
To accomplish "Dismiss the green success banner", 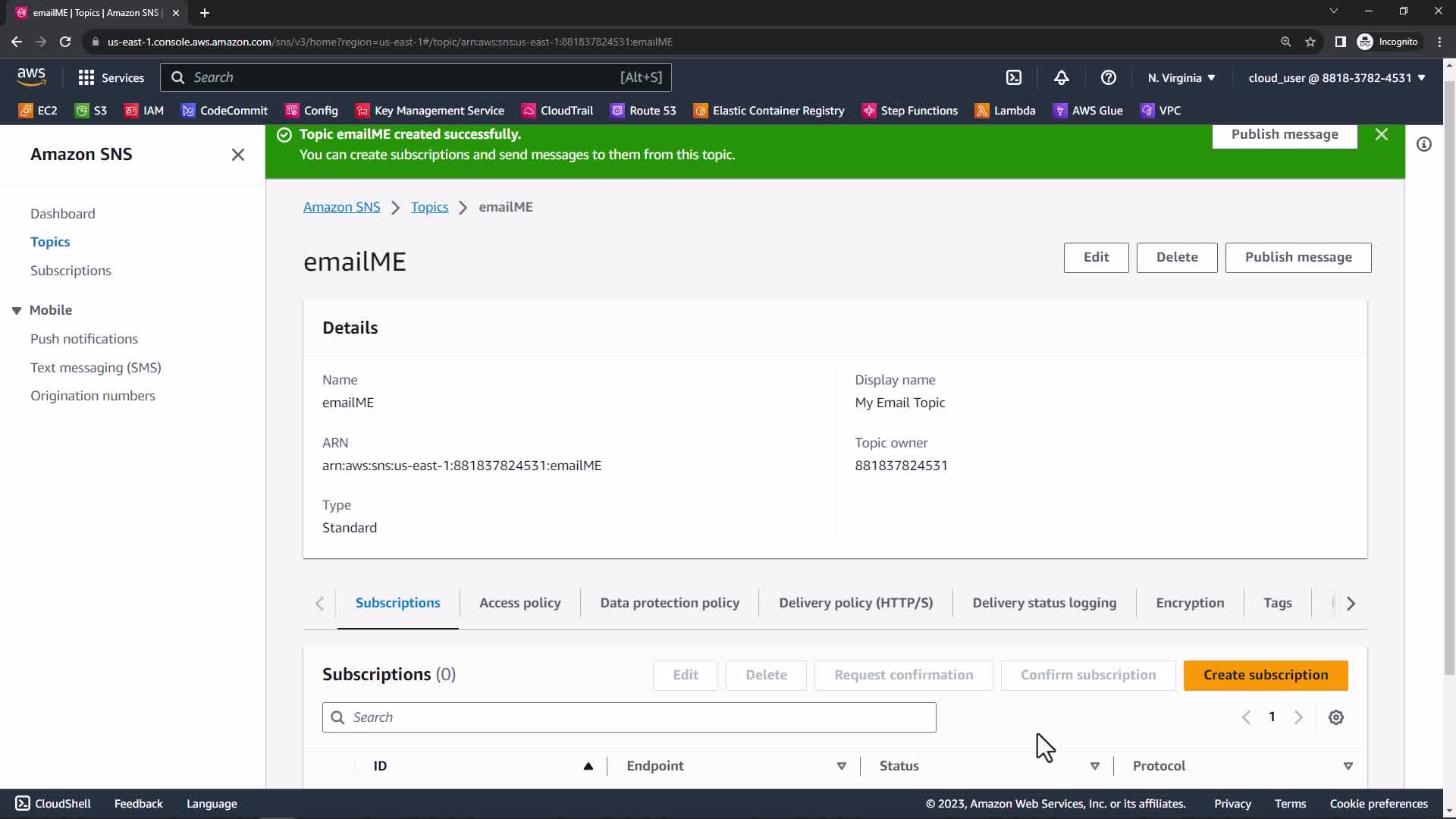I will point(1381,134).
